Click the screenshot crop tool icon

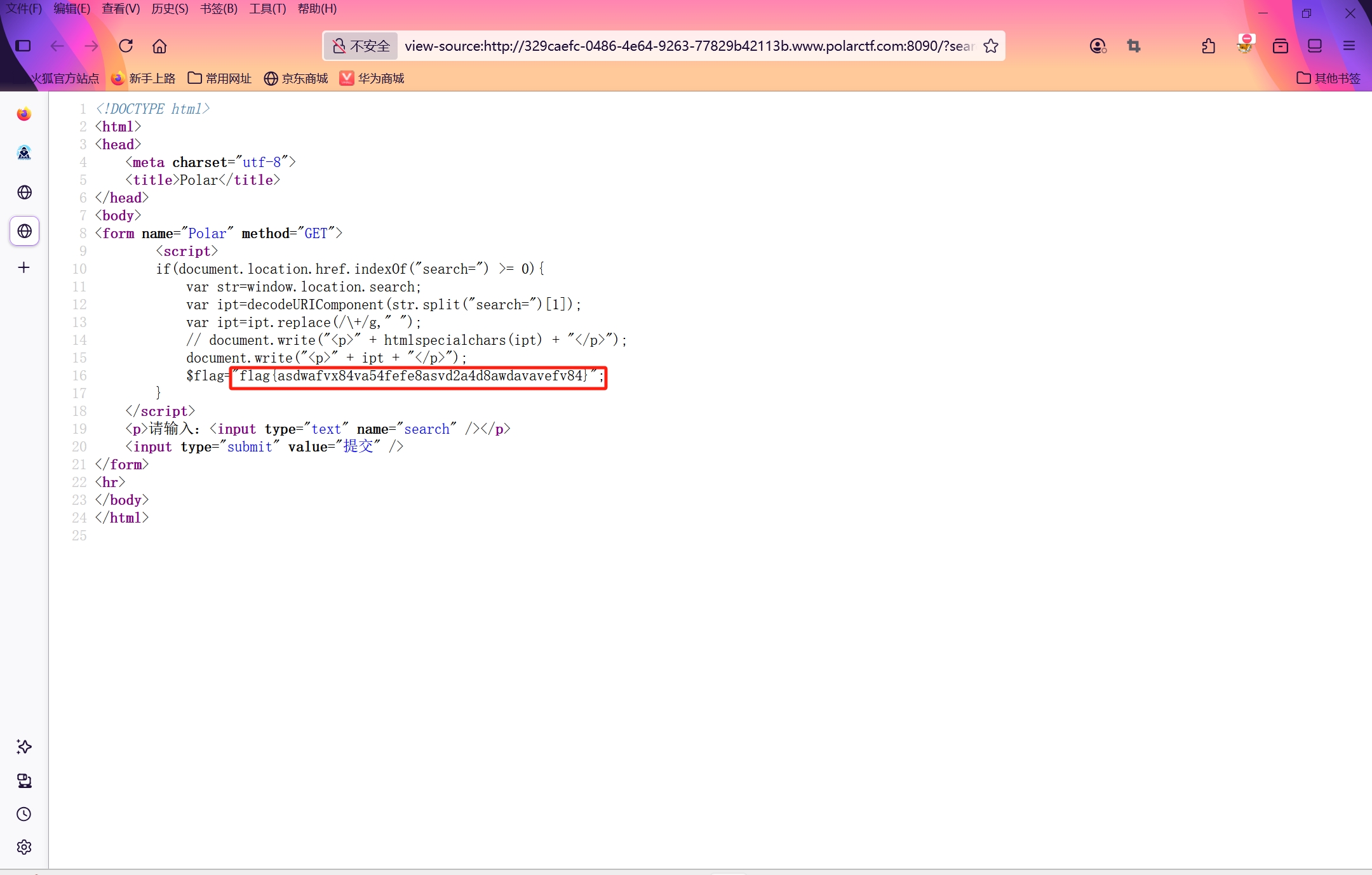(x=1134, y=46)
